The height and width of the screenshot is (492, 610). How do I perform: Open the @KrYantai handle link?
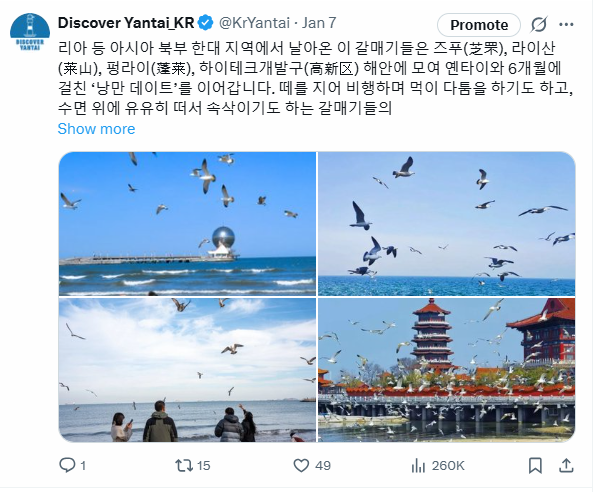click(254, 23)
